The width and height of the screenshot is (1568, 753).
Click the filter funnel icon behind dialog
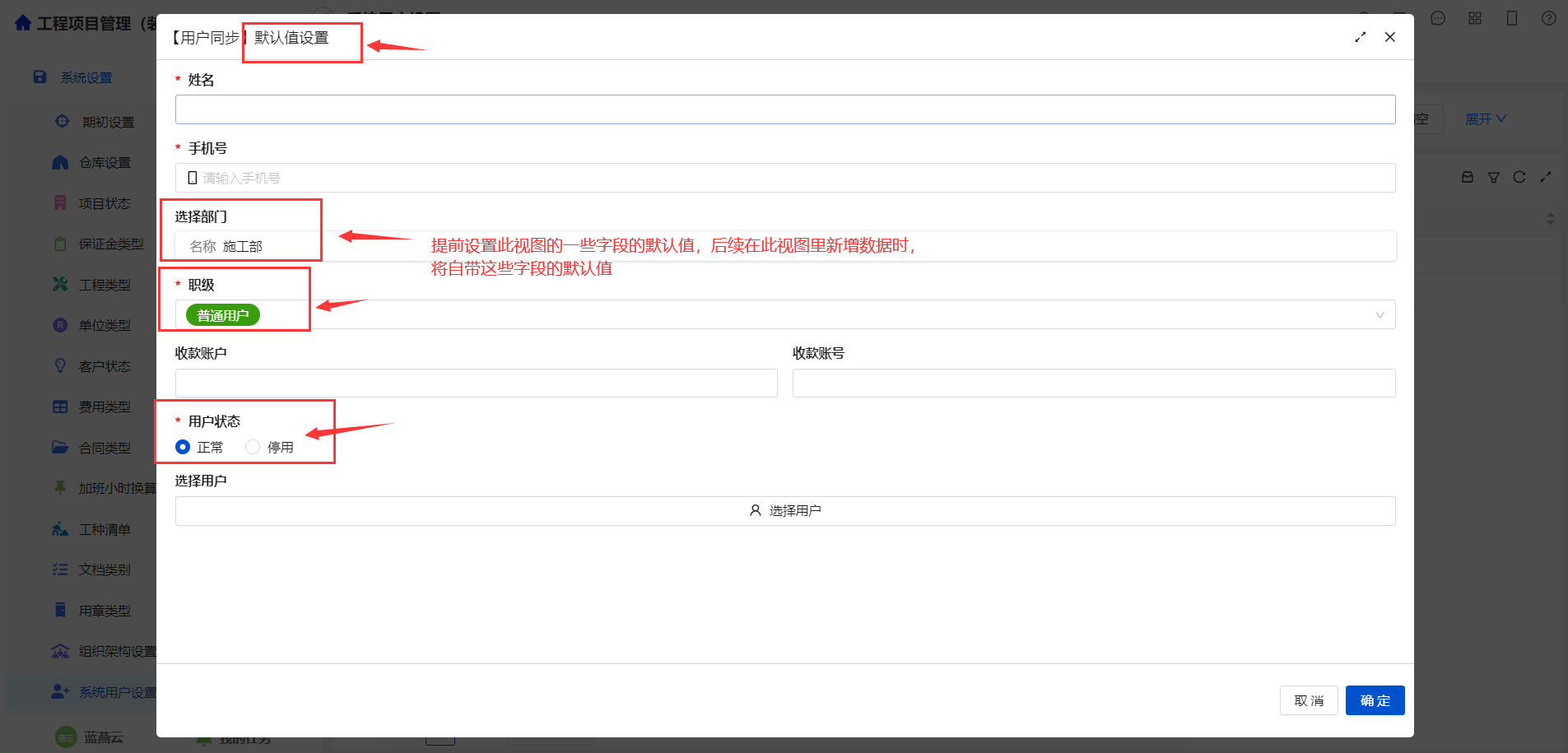pos(1494,177)
